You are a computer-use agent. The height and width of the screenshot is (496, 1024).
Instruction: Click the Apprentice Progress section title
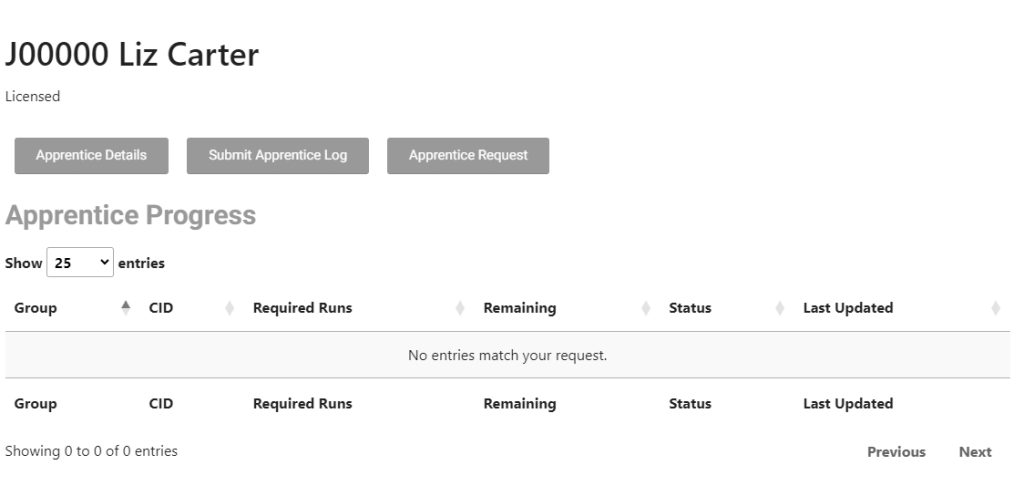[131, 215]
